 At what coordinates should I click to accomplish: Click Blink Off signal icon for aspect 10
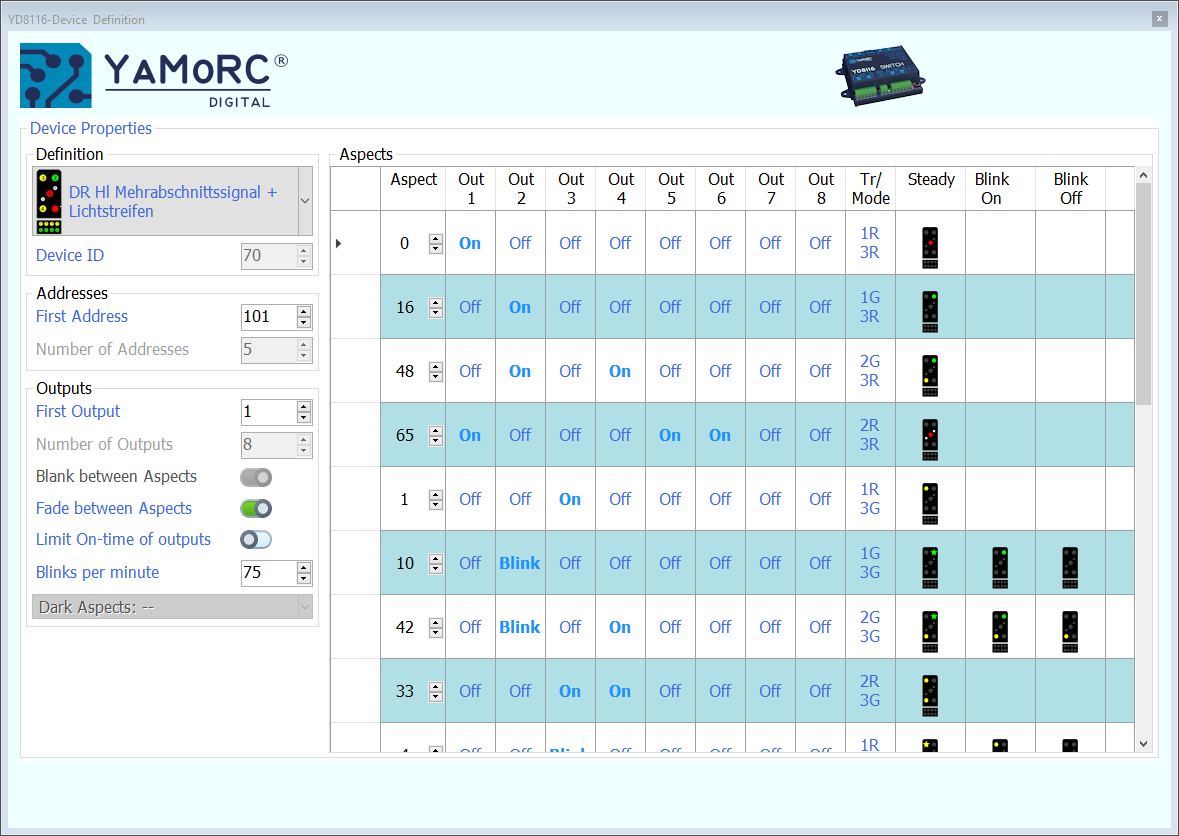1070,567
